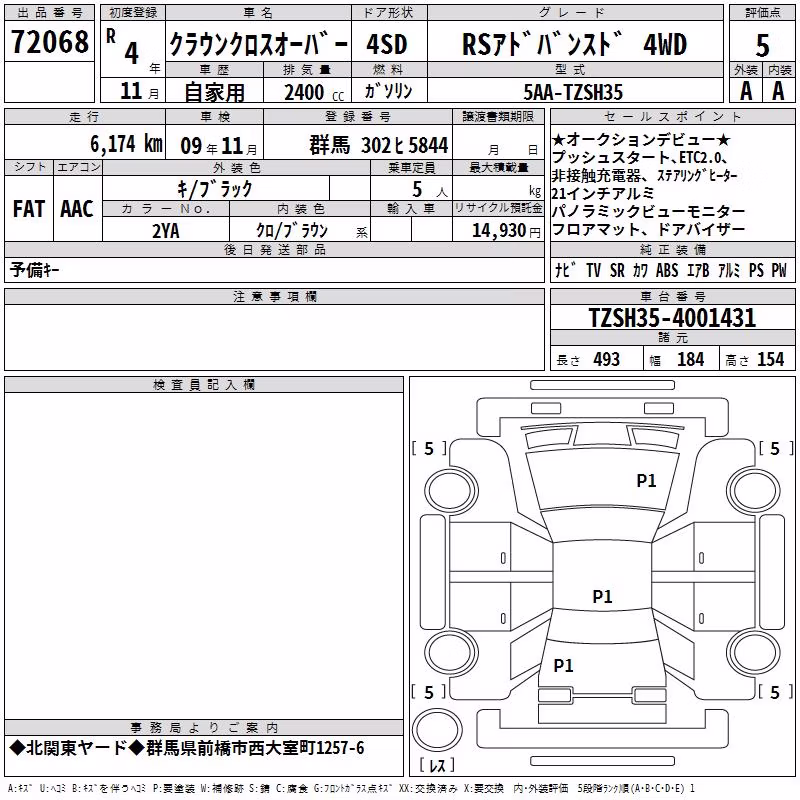Click yard address 北関東ヤード line

pyautogui.click(x=187, y=748)
